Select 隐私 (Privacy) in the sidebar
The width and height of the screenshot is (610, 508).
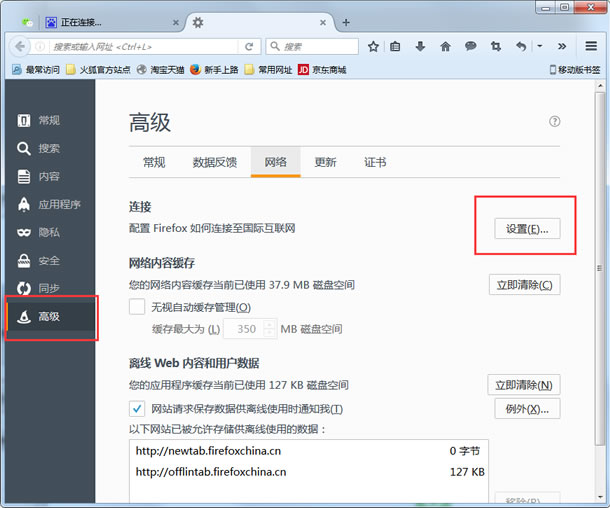coord(48,232)
